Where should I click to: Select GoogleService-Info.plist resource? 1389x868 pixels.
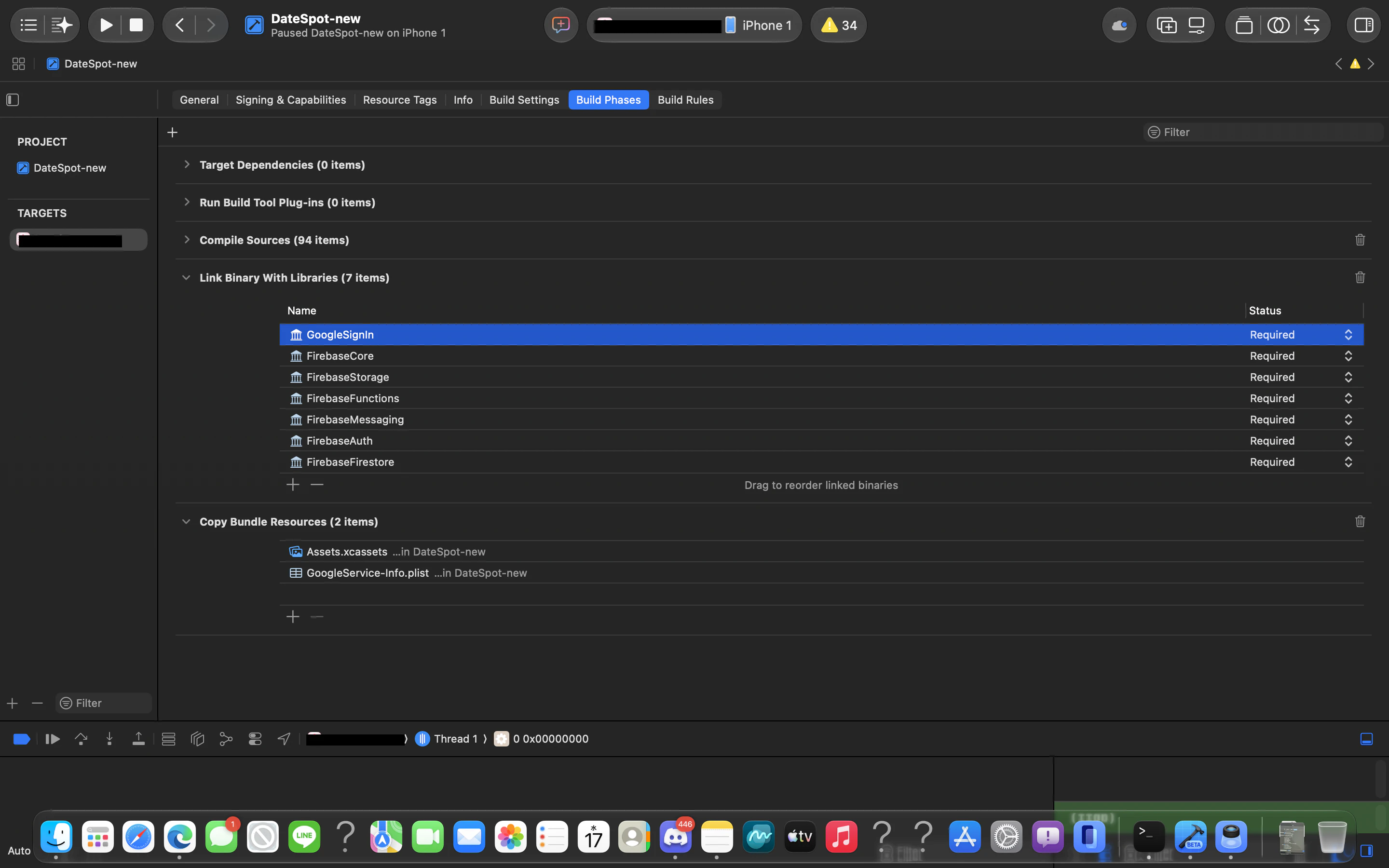pos(821,573)
